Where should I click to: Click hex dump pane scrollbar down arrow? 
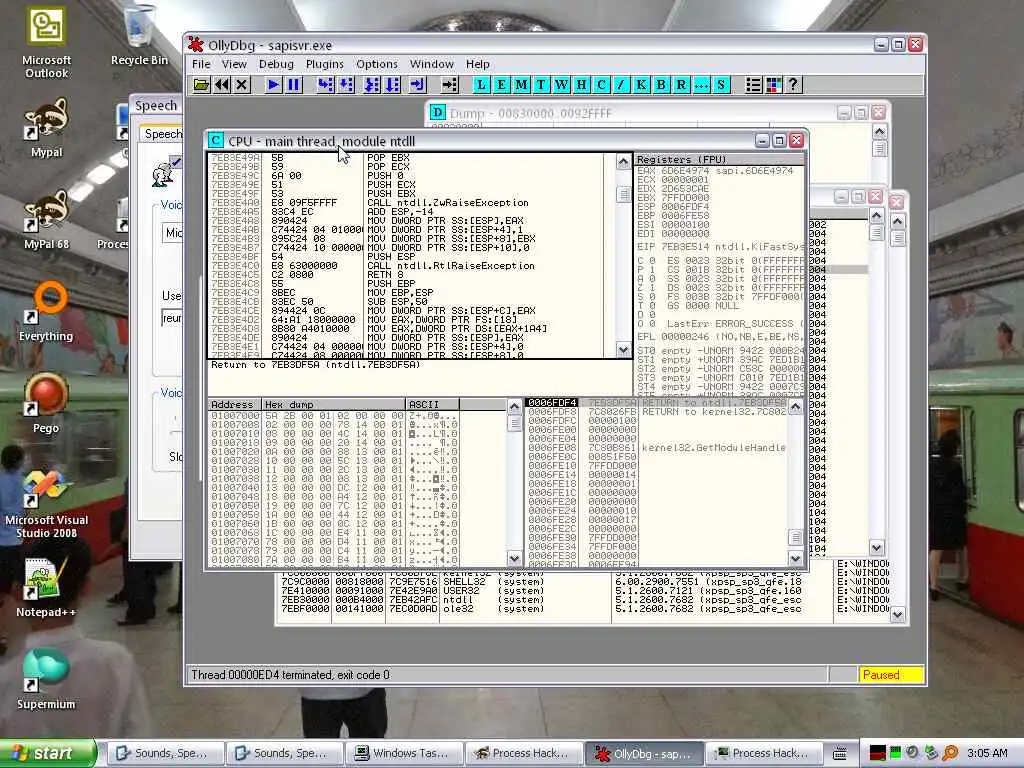click(515, 559)
